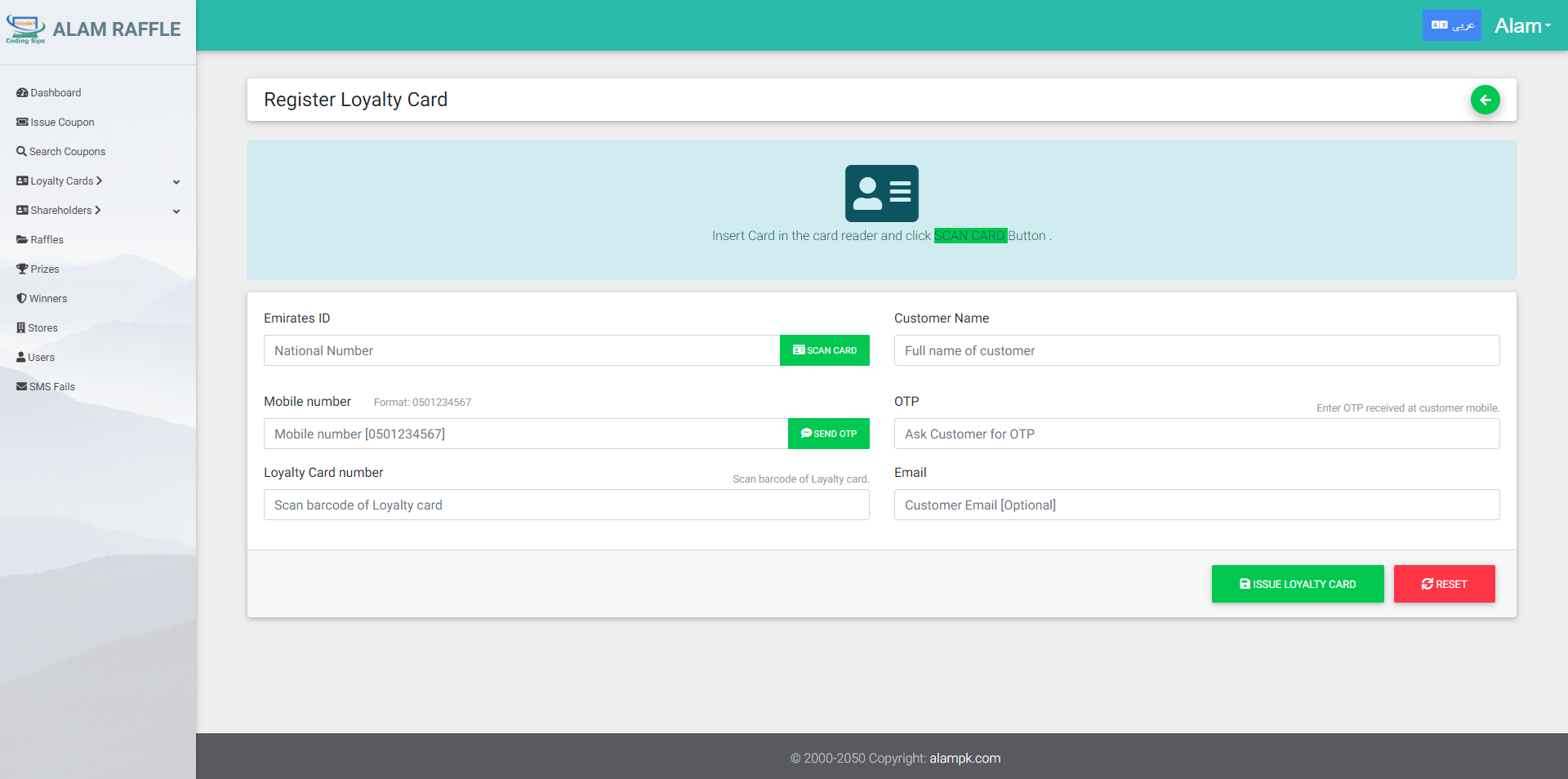
Task: Click the ID card icon in banner
Action: (881, 194)
